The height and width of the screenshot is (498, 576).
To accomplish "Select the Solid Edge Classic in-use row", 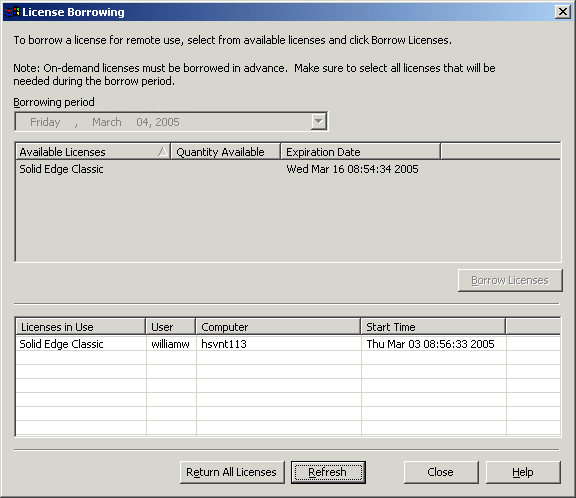I will pyautogui.click(x=288, y=344).
